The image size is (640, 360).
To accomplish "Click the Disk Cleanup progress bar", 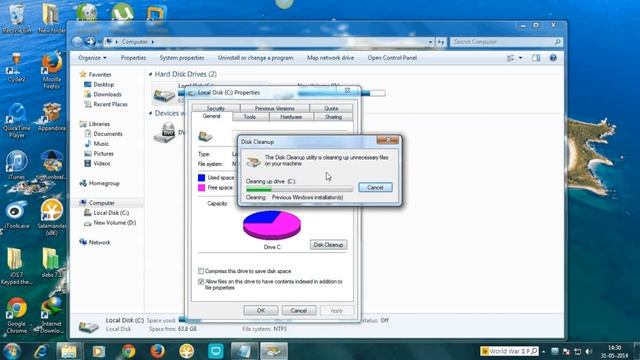I will pyautogui.click(x=299, y=189).
